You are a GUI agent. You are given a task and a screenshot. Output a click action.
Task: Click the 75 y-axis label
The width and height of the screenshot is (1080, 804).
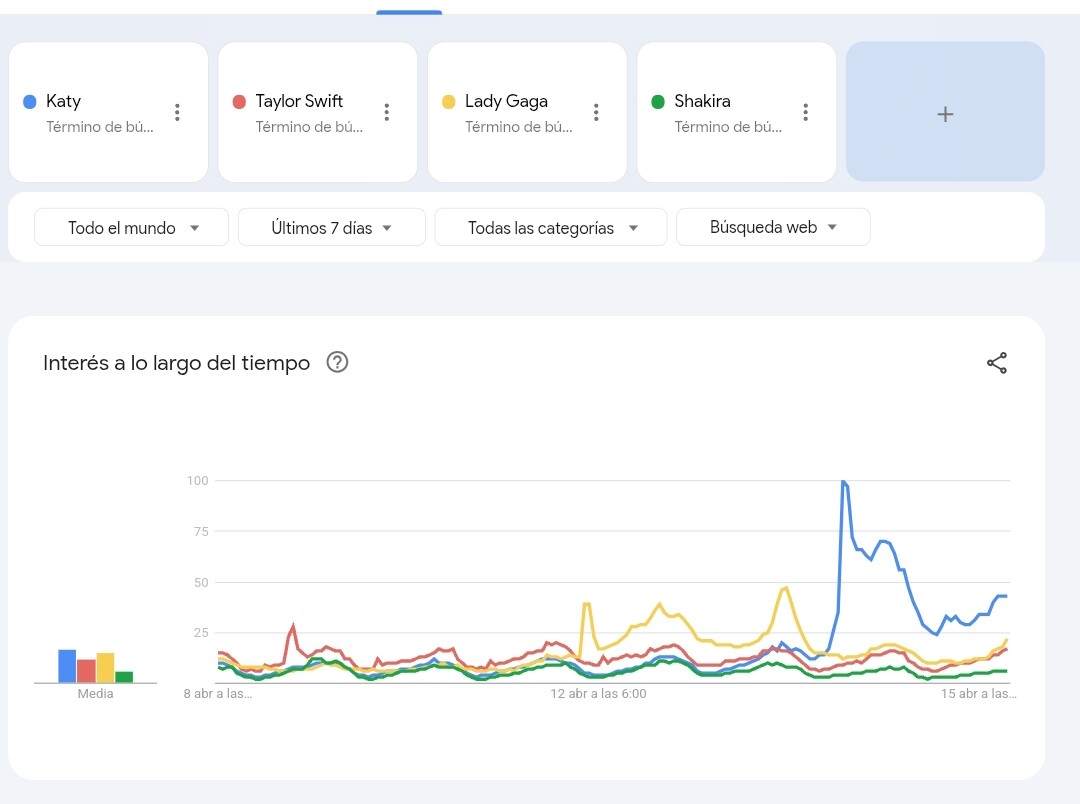[x=201, y=531]
